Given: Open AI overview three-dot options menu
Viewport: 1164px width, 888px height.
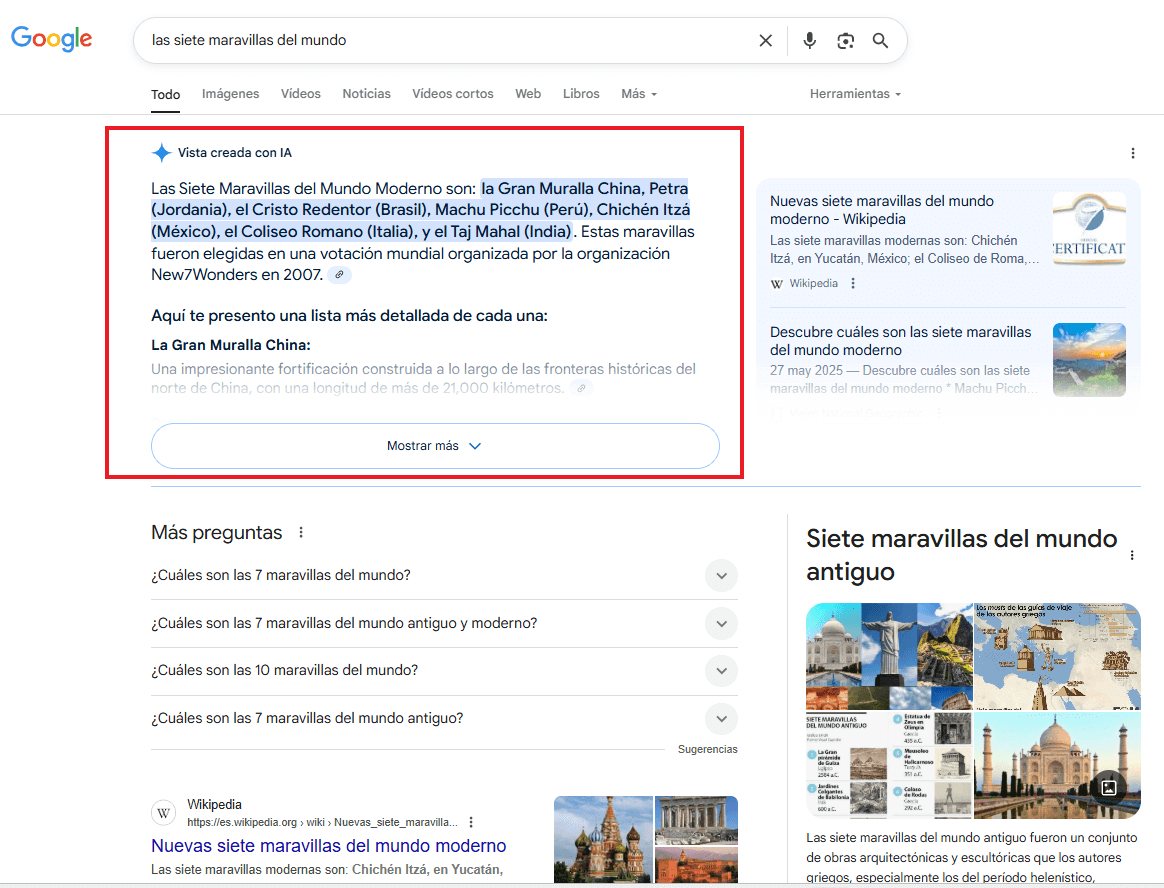Looking at the screenshot, I should point(1132,153).
